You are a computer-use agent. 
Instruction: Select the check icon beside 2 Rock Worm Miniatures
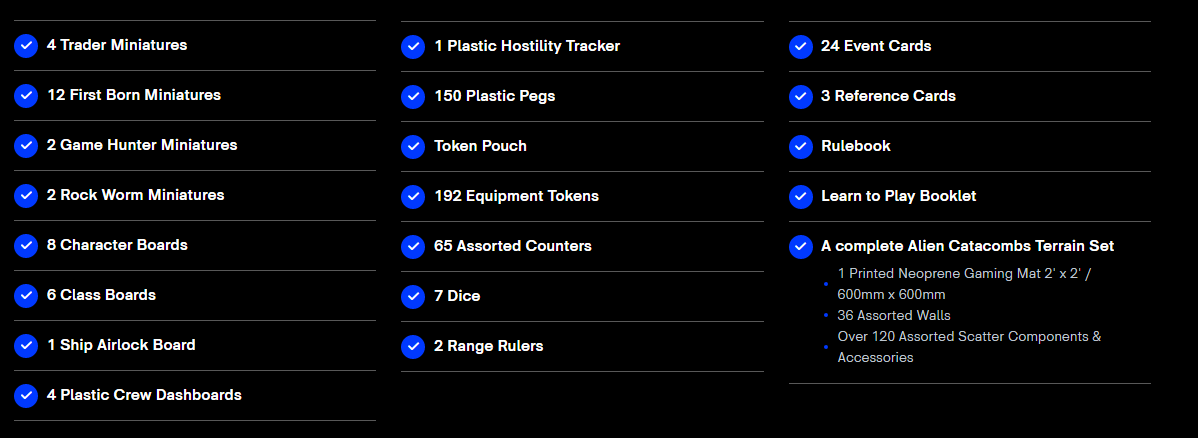[x=26, y=196]
